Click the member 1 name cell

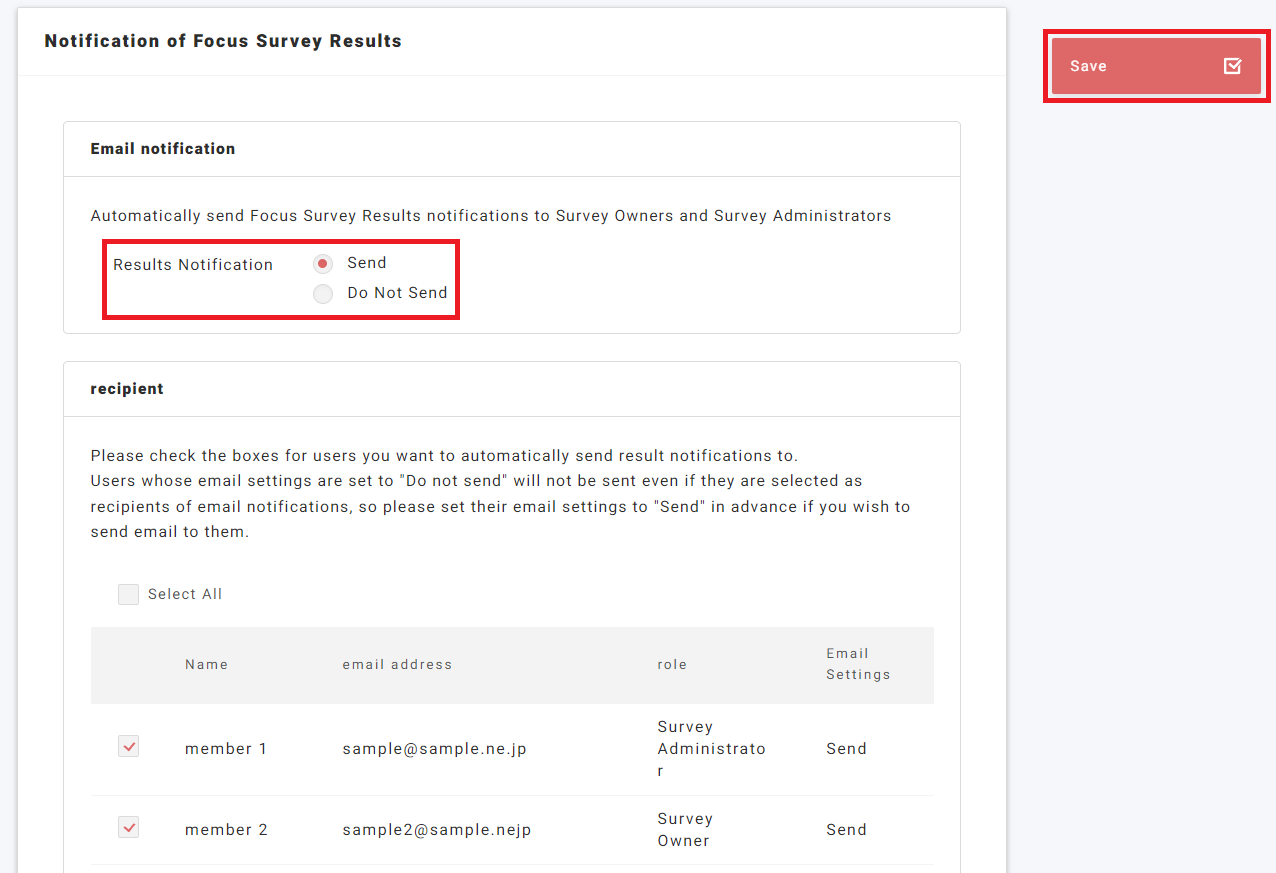point(226,749)
